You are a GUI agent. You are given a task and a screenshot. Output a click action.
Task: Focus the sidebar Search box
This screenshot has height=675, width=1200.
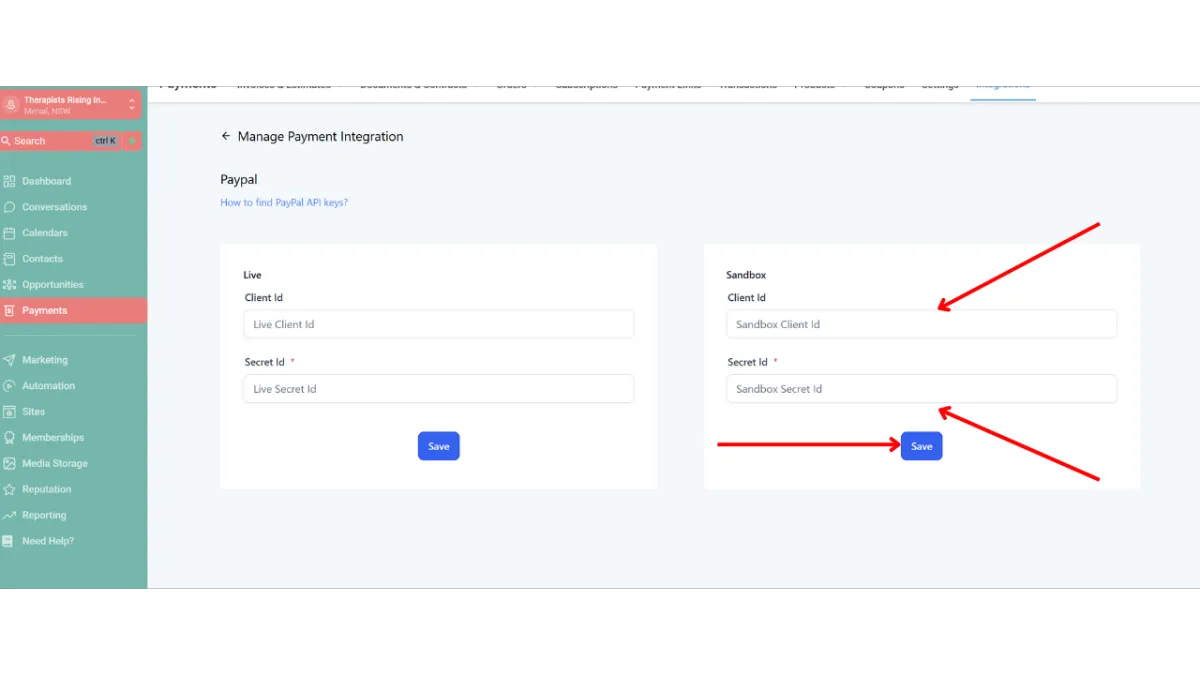pos(60,141)
